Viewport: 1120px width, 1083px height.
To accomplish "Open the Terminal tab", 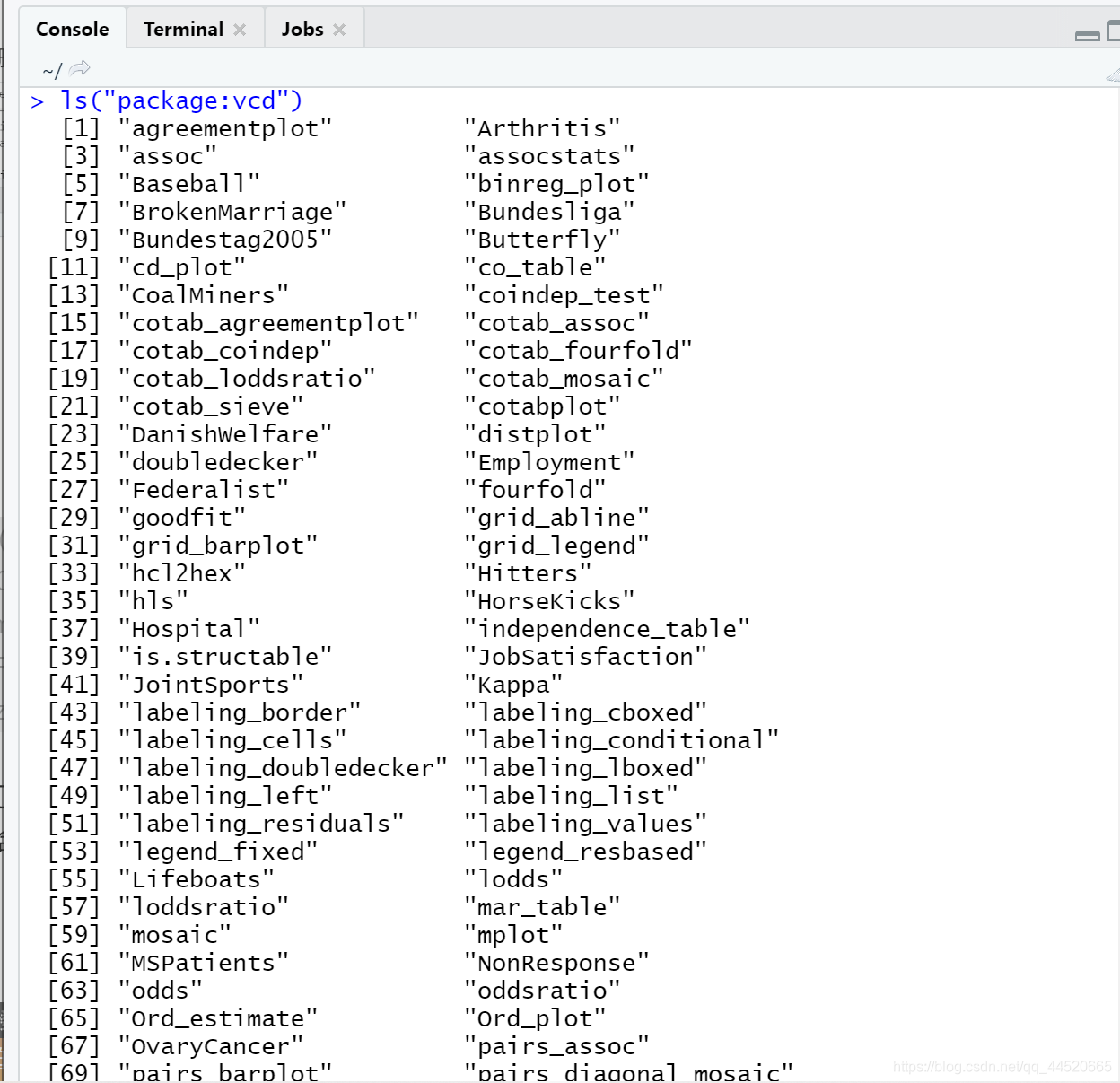I will point(183,29).
